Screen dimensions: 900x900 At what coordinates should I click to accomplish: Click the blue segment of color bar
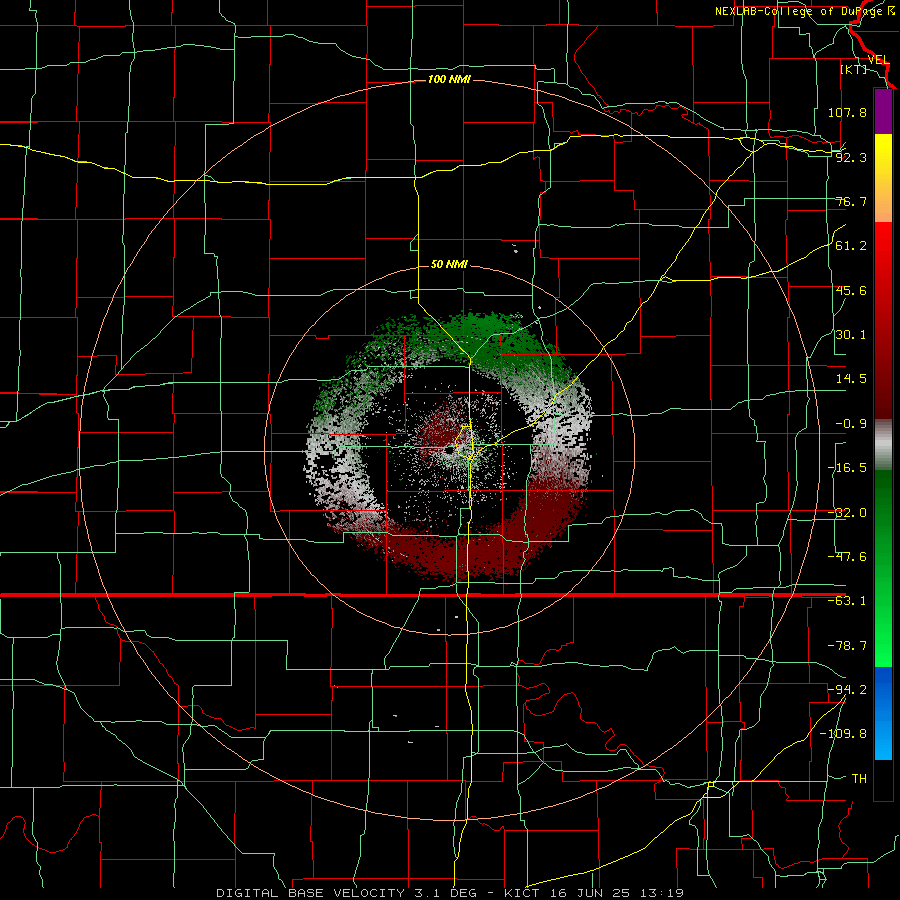point(883,713)
